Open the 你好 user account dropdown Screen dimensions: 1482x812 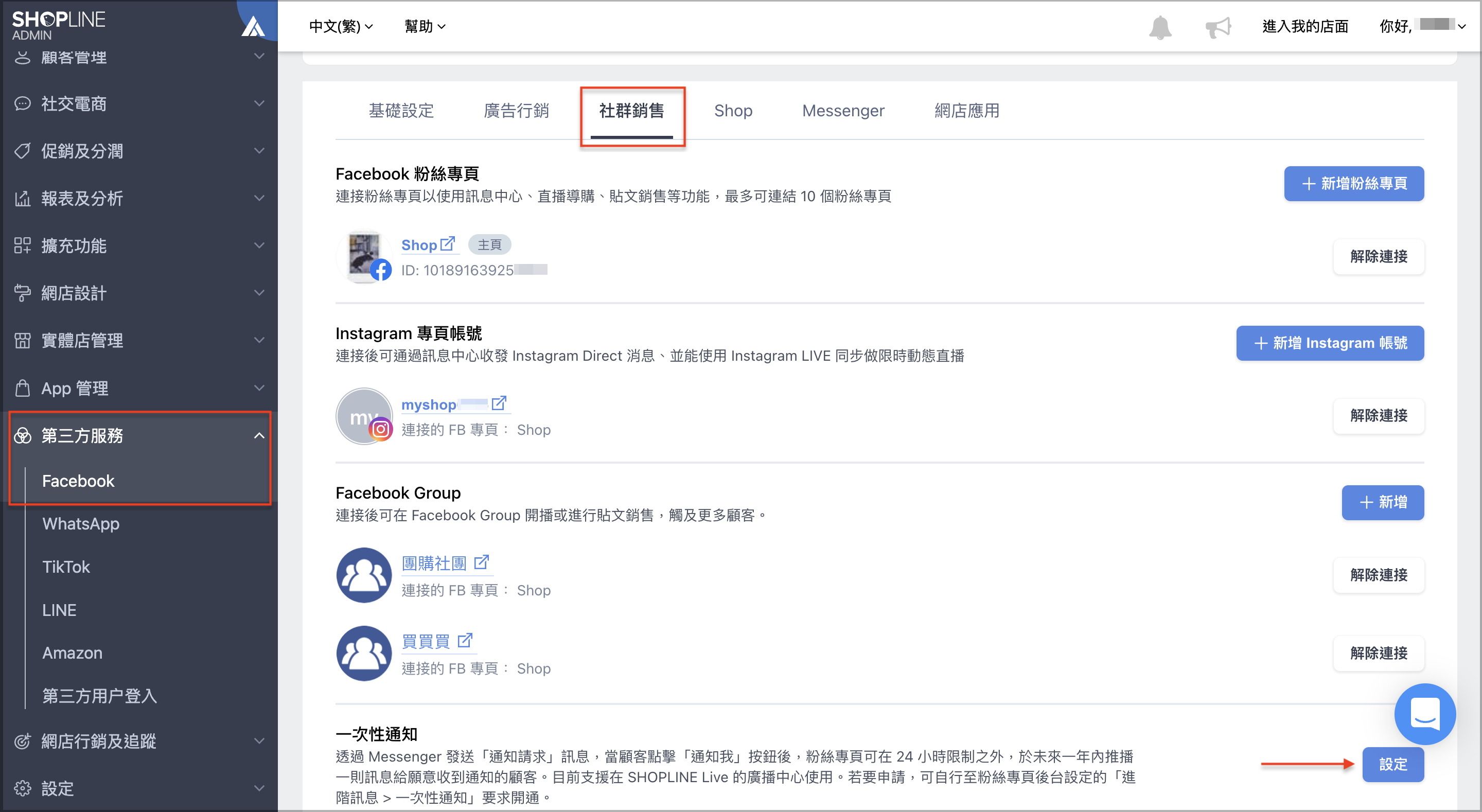point(1422,26)
